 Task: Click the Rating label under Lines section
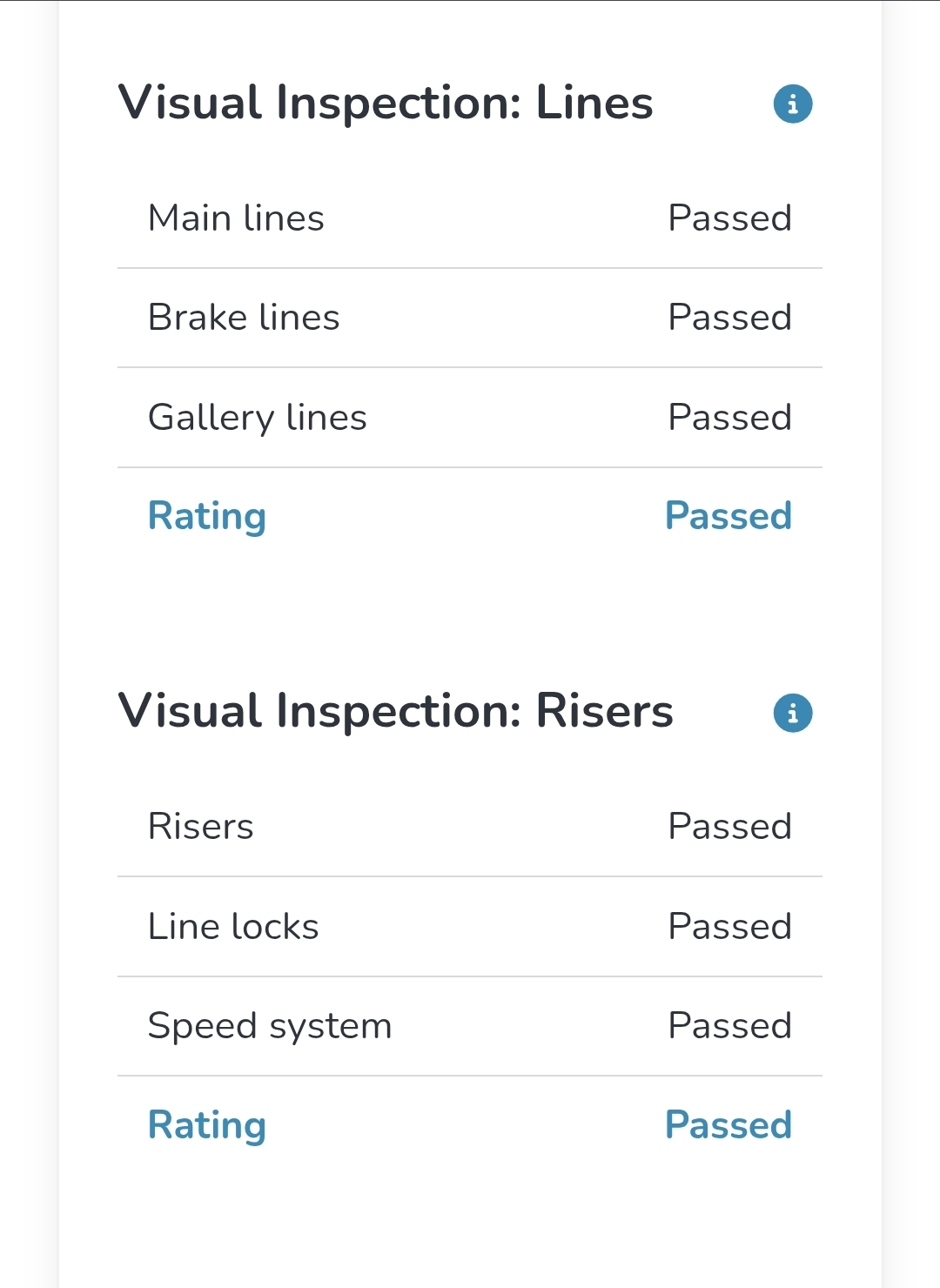point(207,517)
